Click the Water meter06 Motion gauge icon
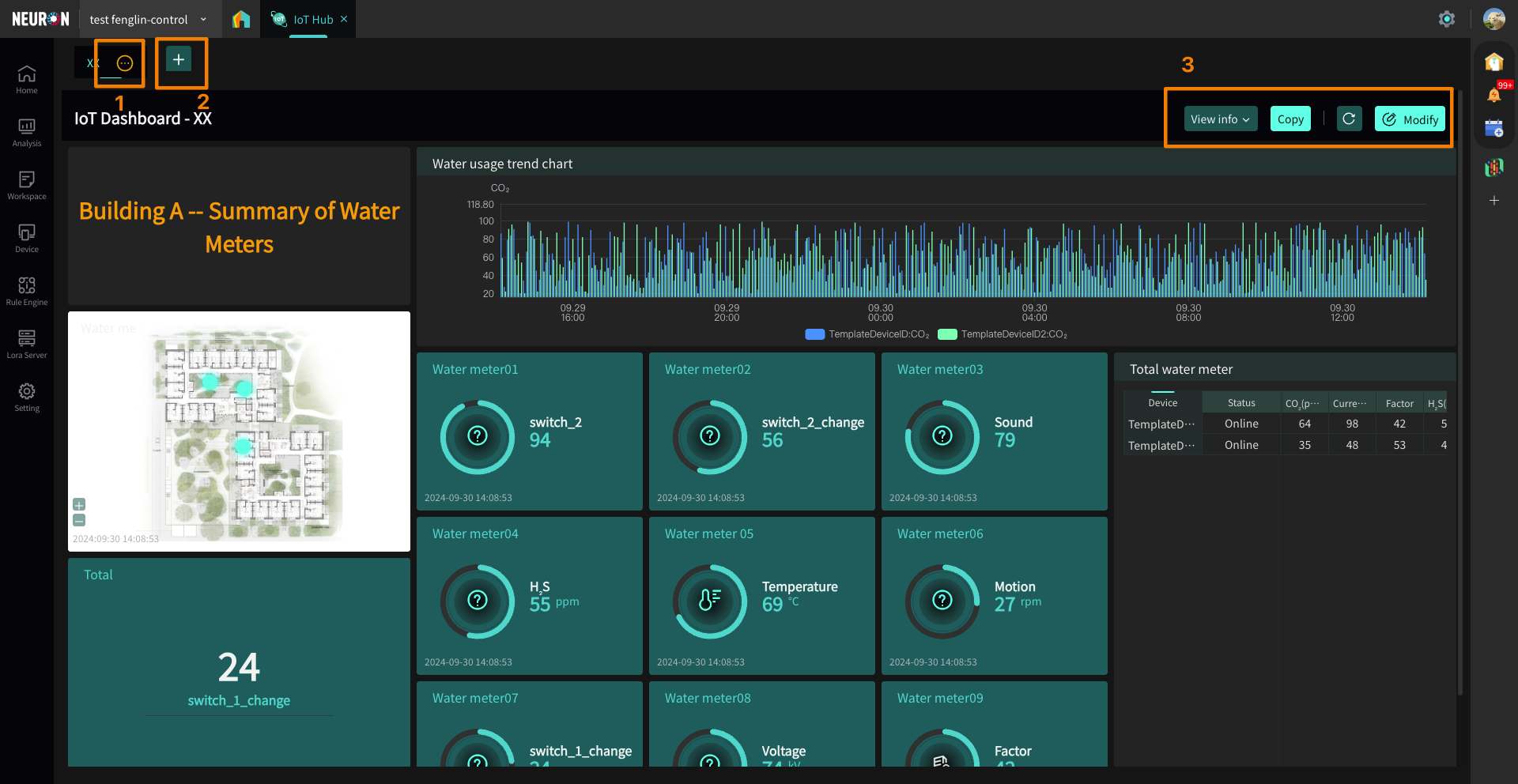The image size is (1518, 784). coord(942,601)
